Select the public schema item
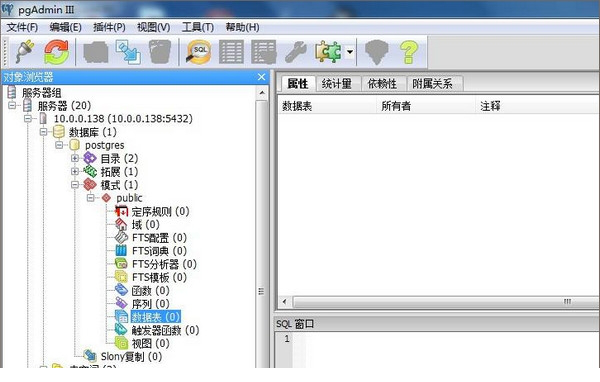The image size is (600, 382). 129,198
